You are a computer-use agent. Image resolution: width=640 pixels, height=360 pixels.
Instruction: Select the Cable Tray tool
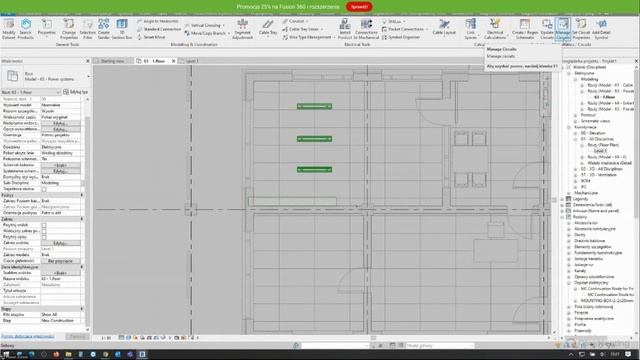tap(268, 28)
